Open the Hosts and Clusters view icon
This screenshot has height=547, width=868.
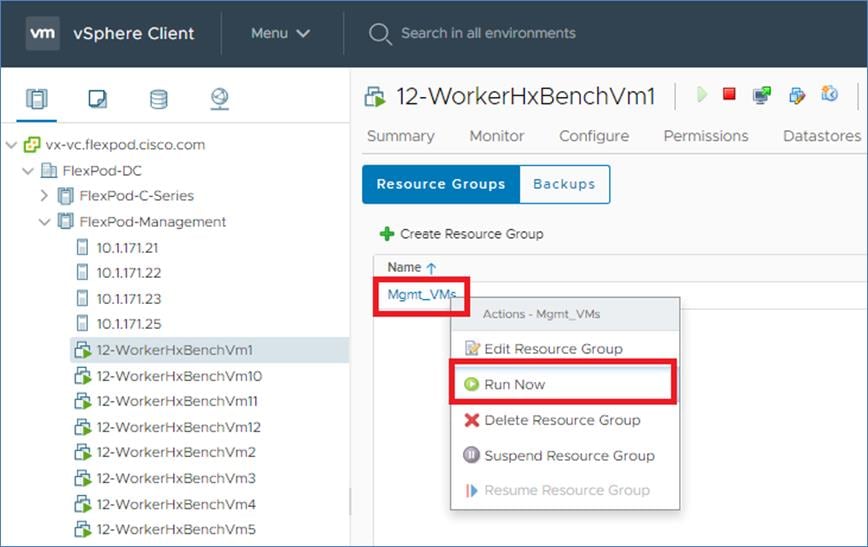click(37, 99)
